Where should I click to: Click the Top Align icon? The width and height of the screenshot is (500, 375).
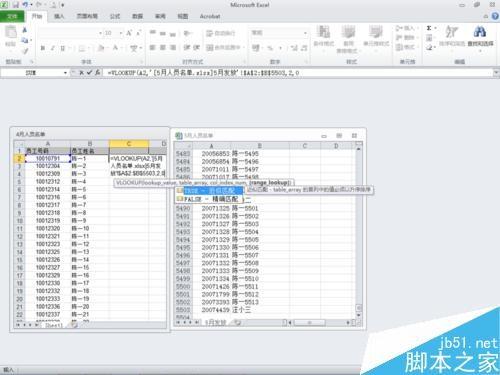tap(153, 33)
